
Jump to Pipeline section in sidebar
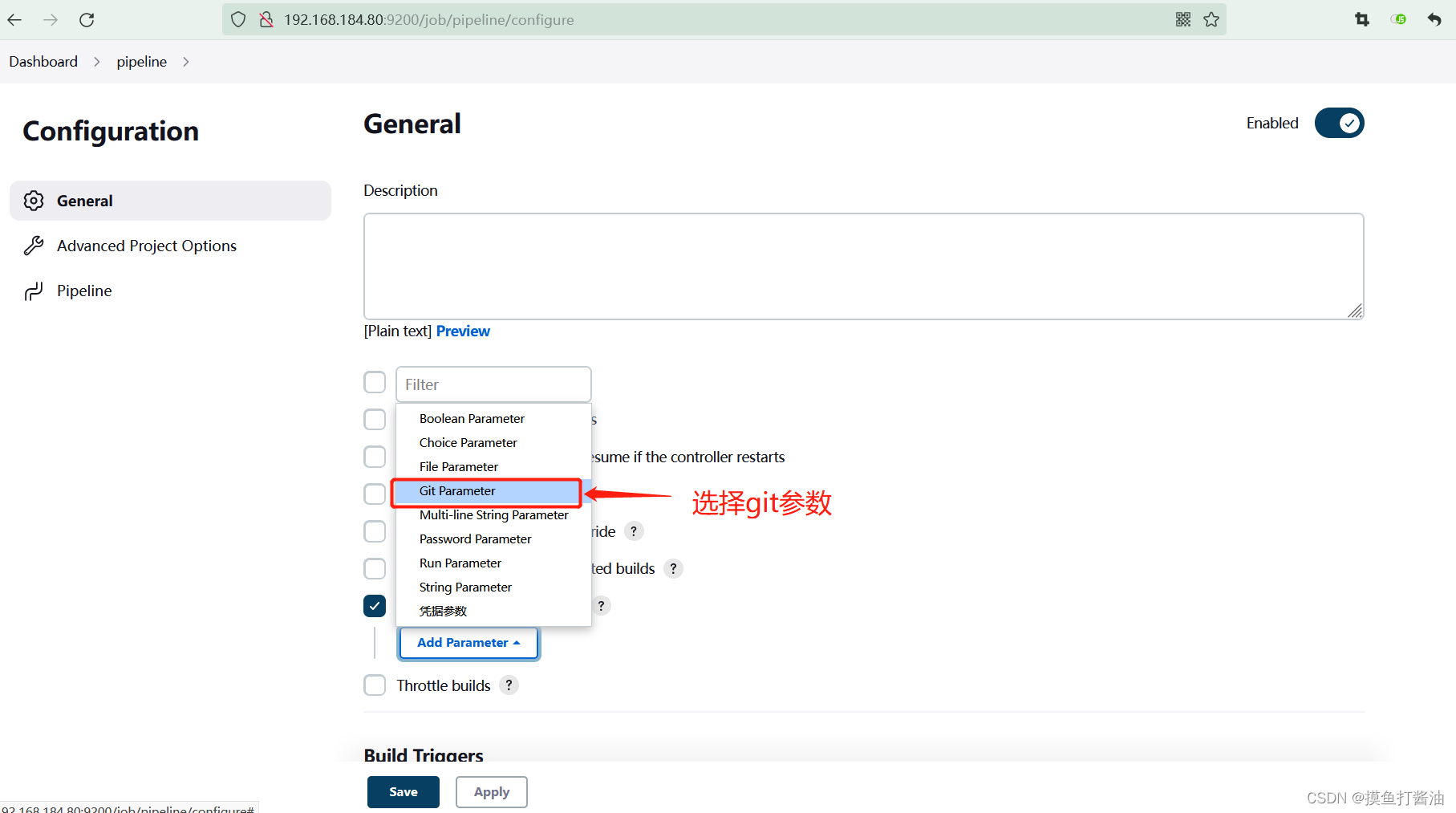pyautogui.click(x=170, y=291)
